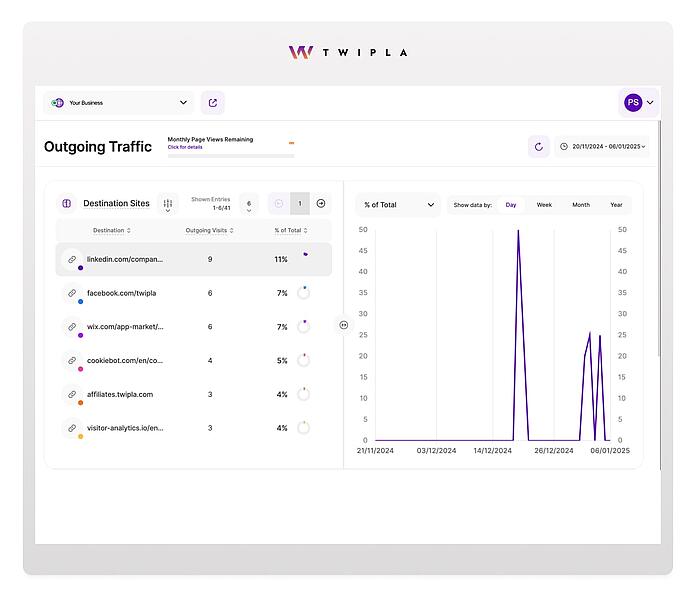Expand the % of Total metric dropdown
Viewport: 696px width, 596px height.
coord(398,205)
